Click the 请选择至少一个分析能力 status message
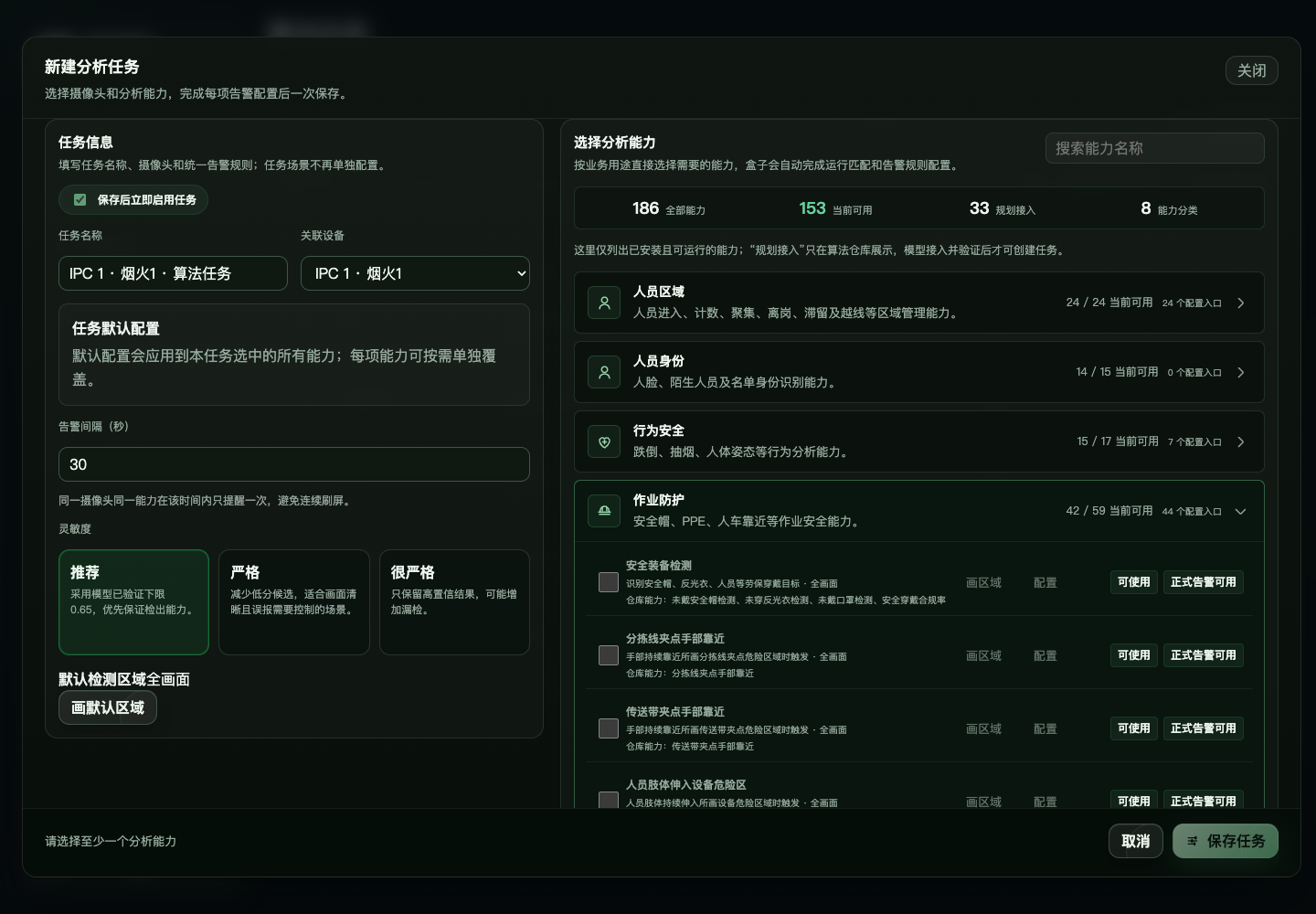The image size is (1316, 914). pyautogui.click(x=111, y=841)
